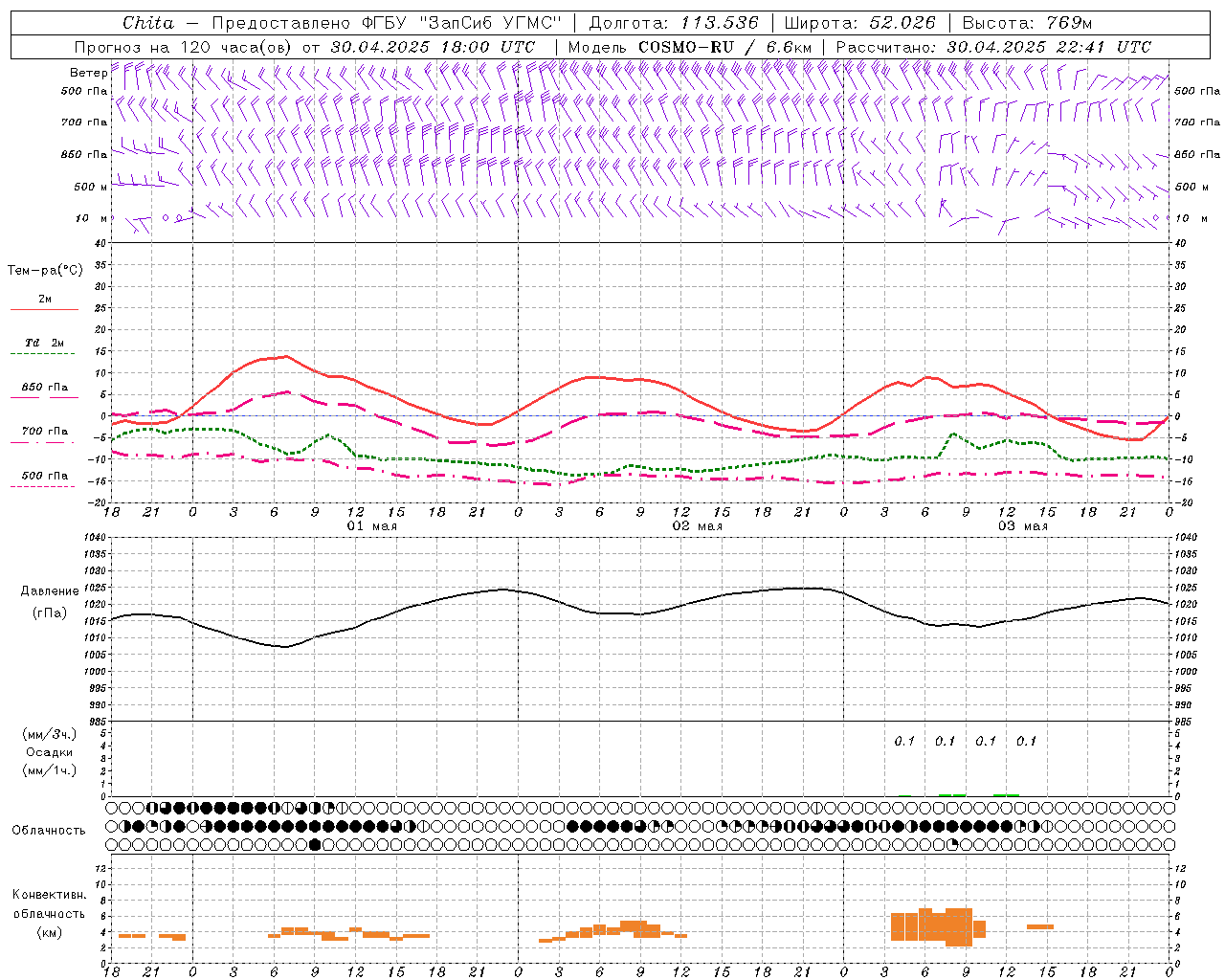Viewport: 1225px width, 980px height.
Task: Click the calculation time Рассчитано: 30.04.2025 22:41 UTC
Action: [994, 47]
